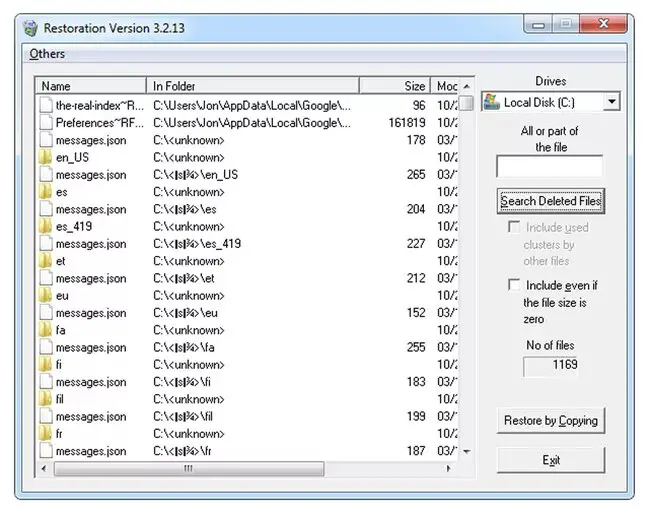The width and height of the screenshot is (650, 511).
Task: Click horizontal scrollbar right arrow
Action: pos(449,469)
